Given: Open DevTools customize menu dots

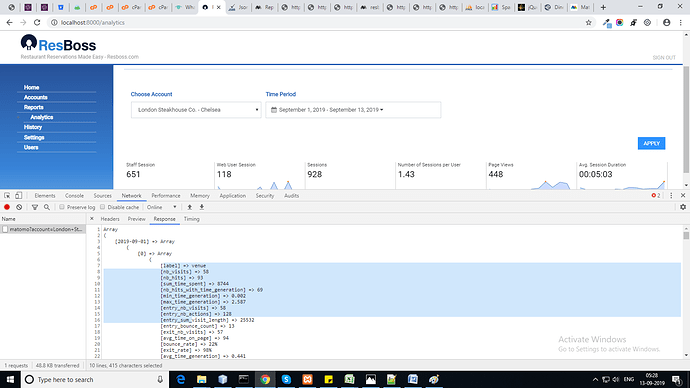Looking at the screenshot, I should click(671, 195).
